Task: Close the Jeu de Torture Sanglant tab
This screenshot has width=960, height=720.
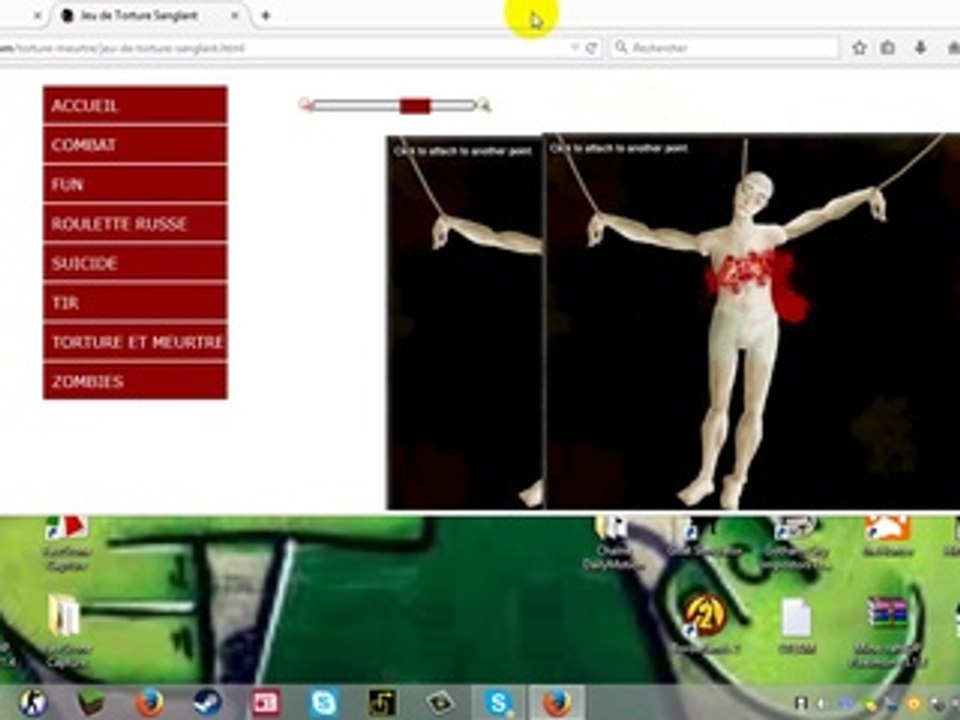Action: click(235, 16)
